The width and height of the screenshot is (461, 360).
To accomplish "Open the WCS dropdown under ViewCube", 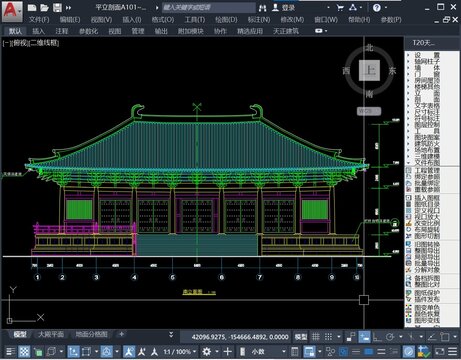I will click(x=369, y=111).
